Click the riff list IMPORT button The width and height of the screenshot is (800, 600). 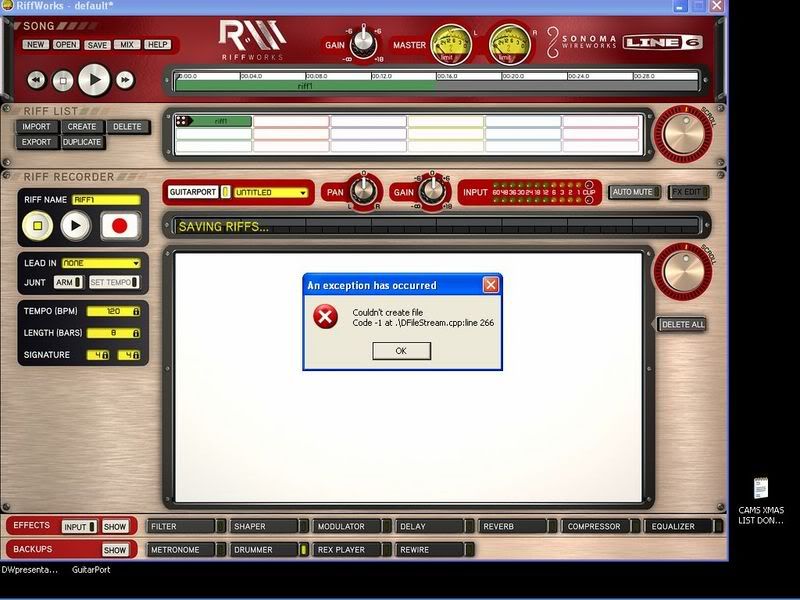click(37, 127)
